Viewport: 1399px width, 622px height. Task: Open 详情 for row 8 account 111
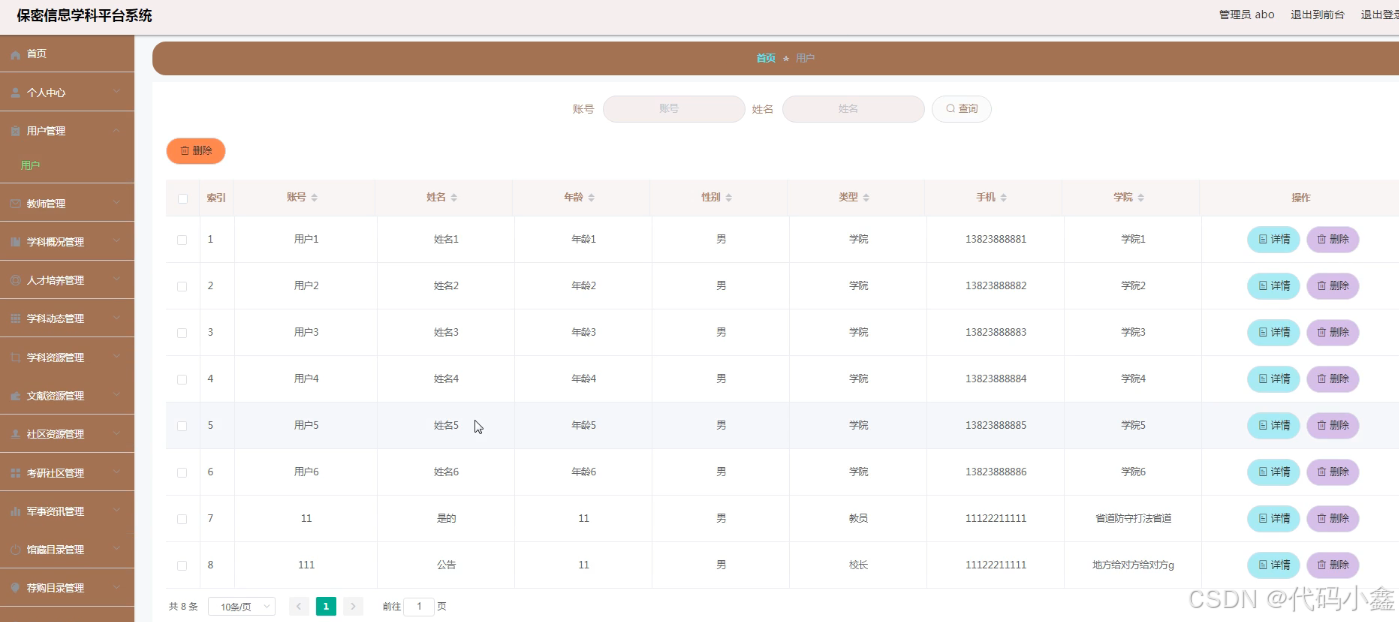point(1273,566)
